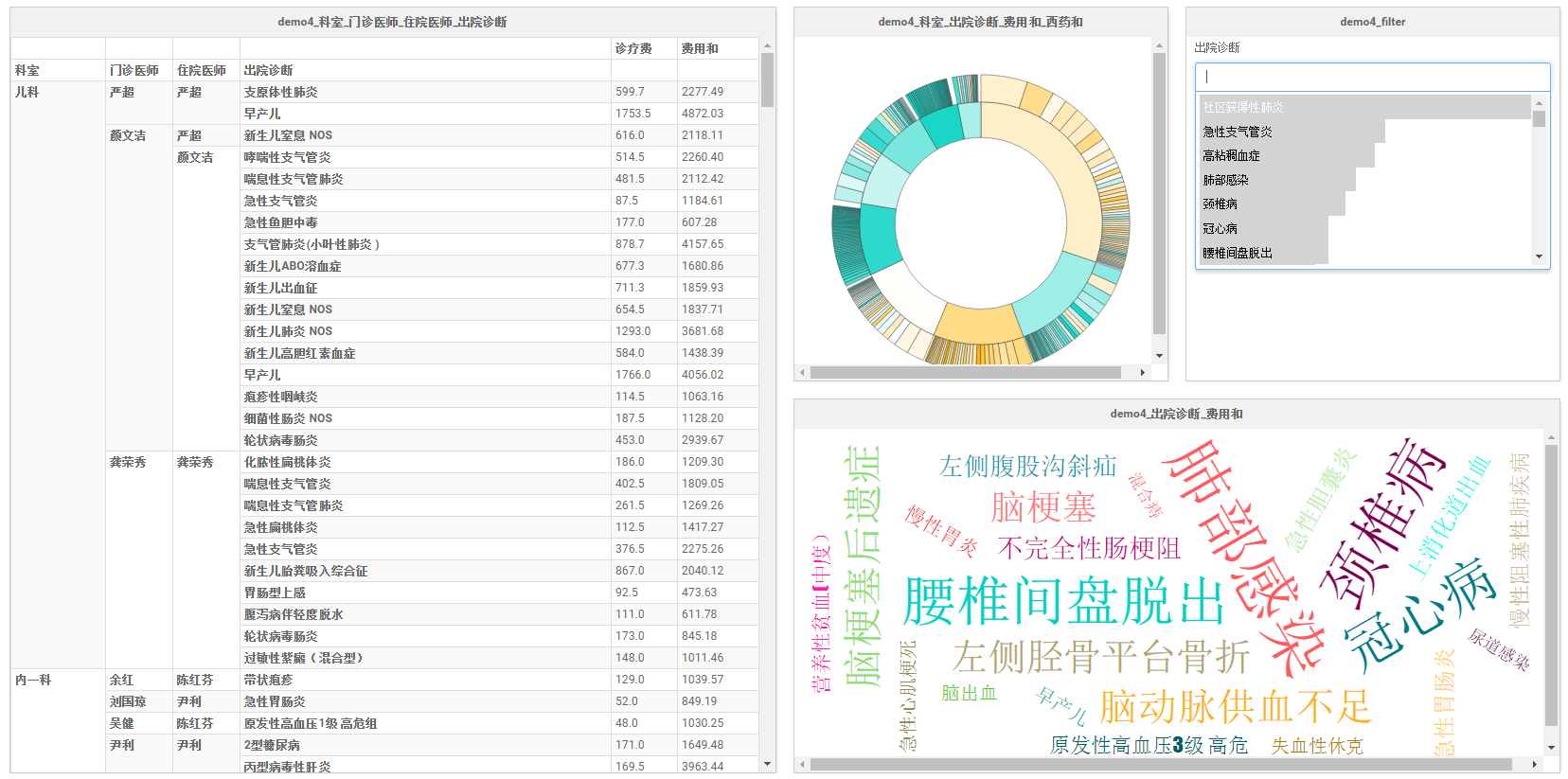Click the donut chart panel's scroll down arrow
Screen dimensions: 1568x779
tap(1159, 356)
